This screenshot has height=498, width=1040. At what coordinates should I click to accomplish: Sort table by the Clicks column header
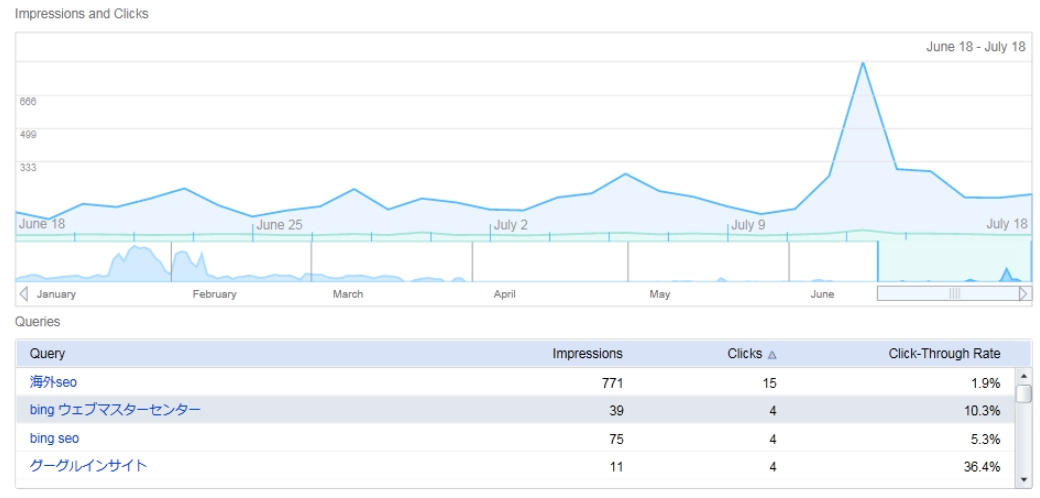(745, 353)
